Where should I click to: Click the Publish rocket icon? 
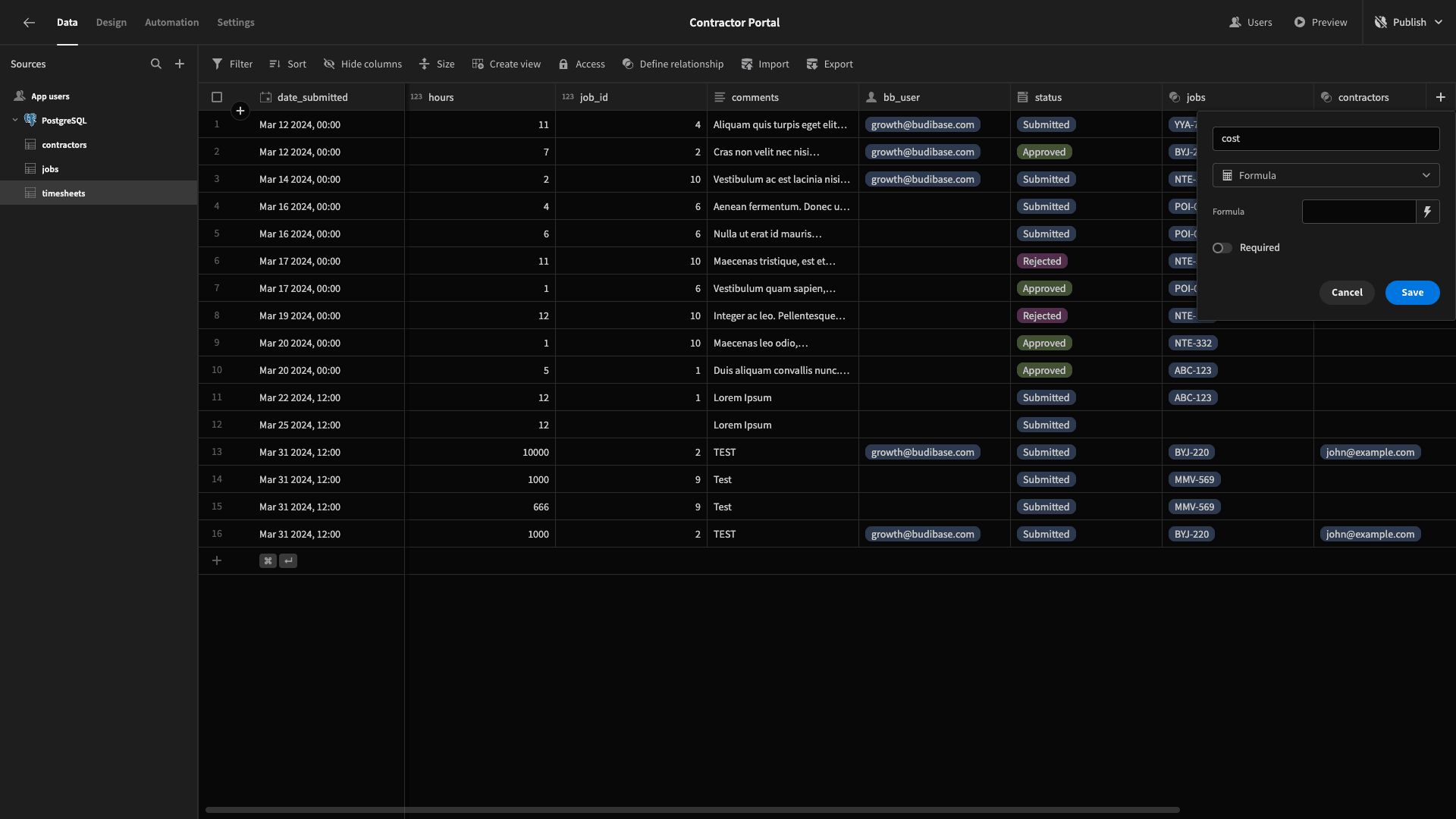pos(1381,22)
